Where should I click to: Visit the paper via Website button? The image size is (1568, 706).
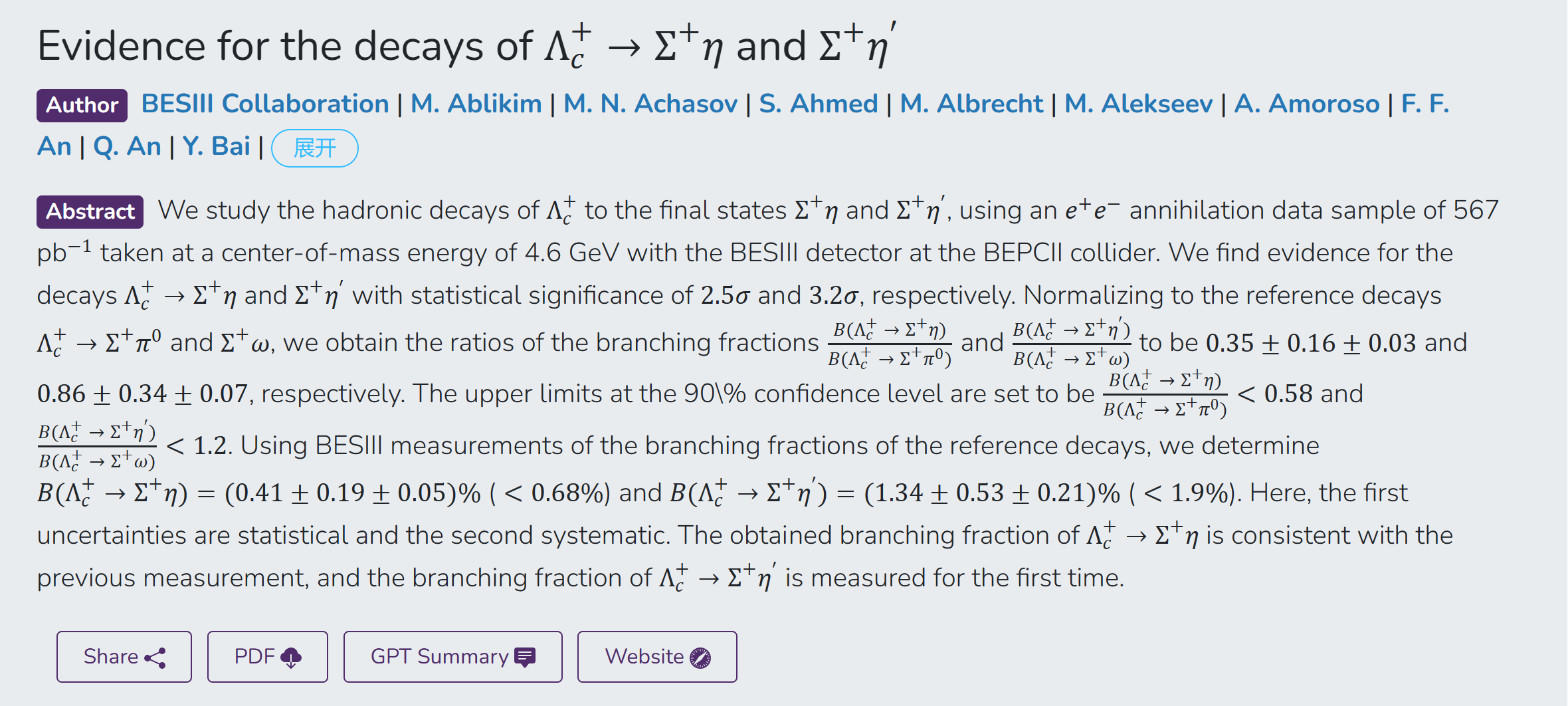(656, 657)
